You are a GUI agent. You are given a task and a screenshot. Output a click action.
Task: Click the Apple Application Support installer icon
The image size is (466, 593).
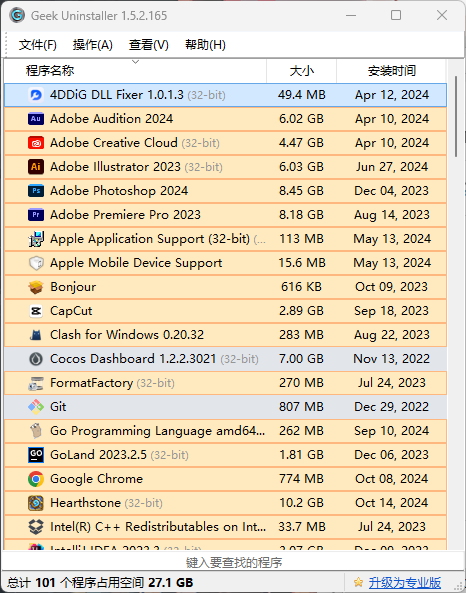pos(36,239)
